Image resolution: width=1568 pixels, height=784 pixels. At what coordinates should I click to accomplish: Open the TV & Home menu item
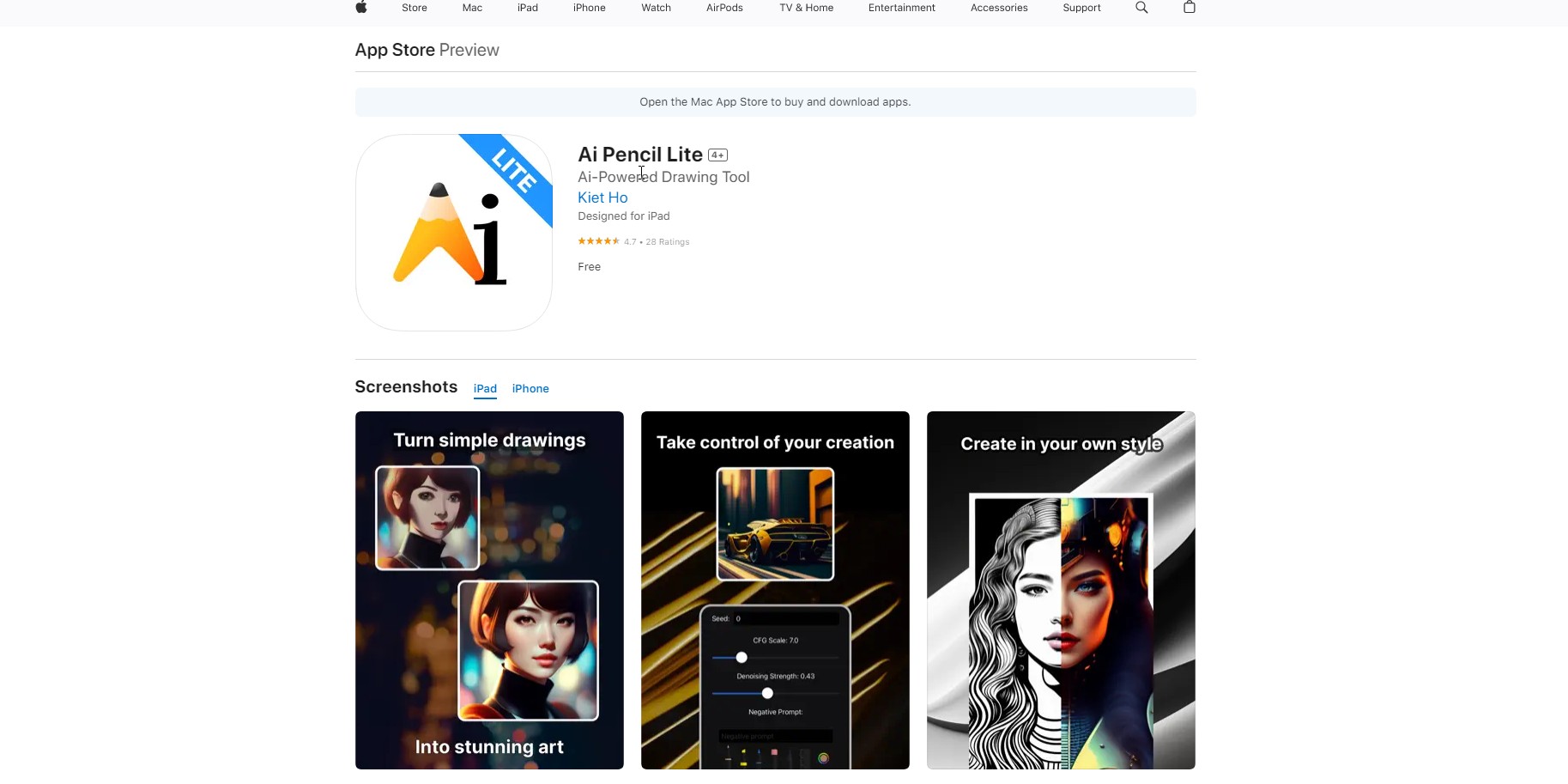click(x=807, y=8)
